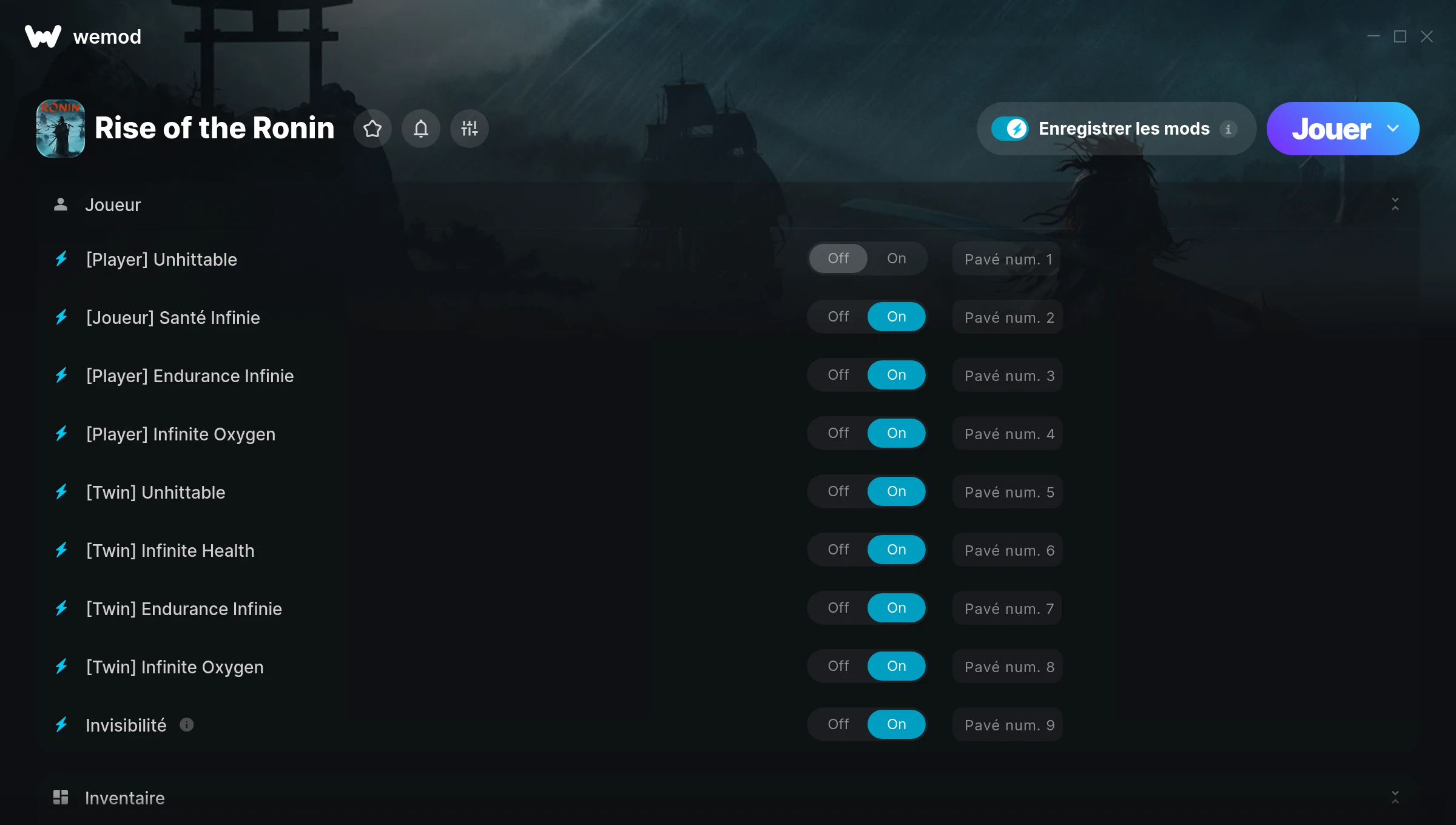
Task: Add Rise of the Ronin to favorites
Action: coord(372,129)
